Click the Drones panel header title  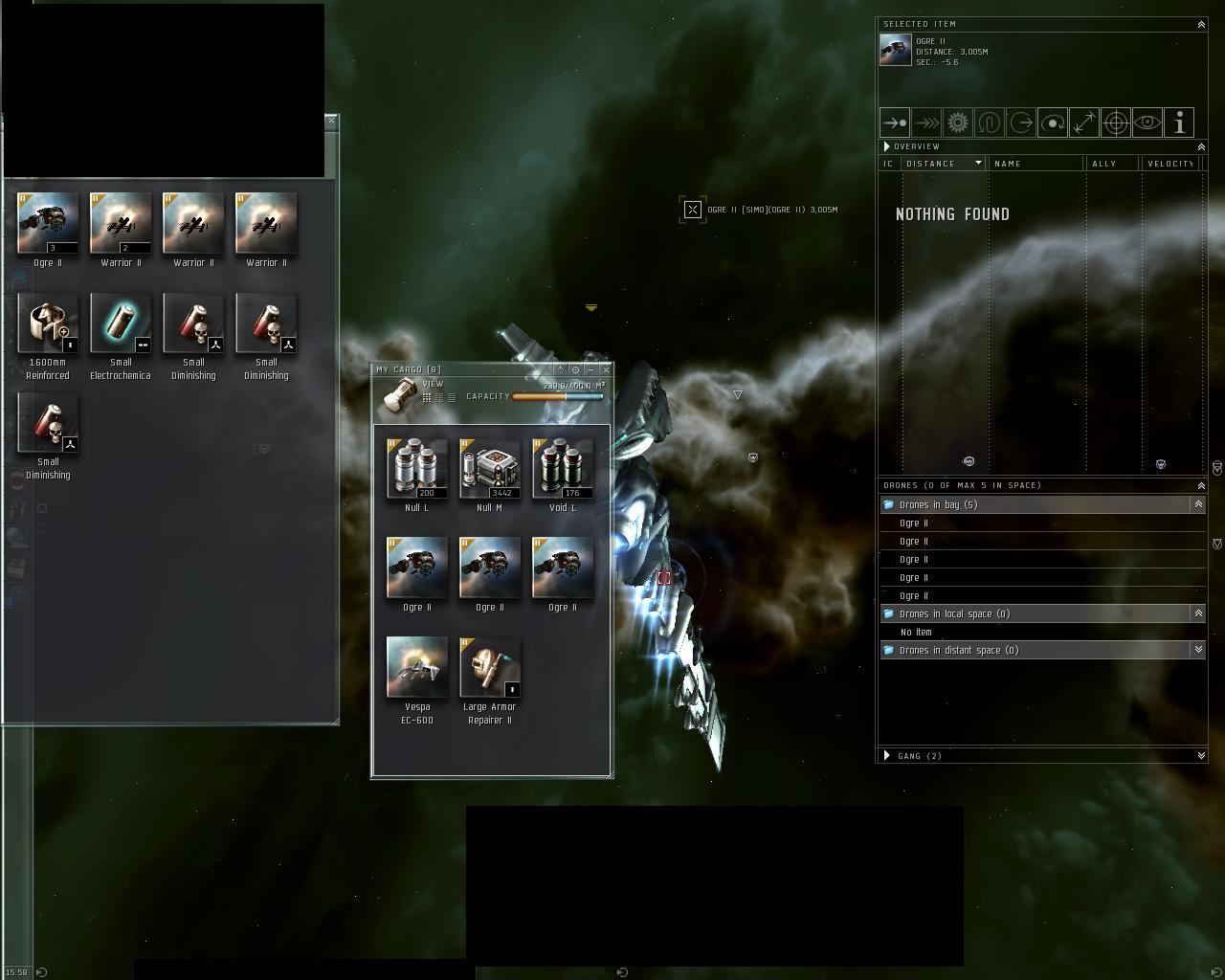[x=963, y=485]
